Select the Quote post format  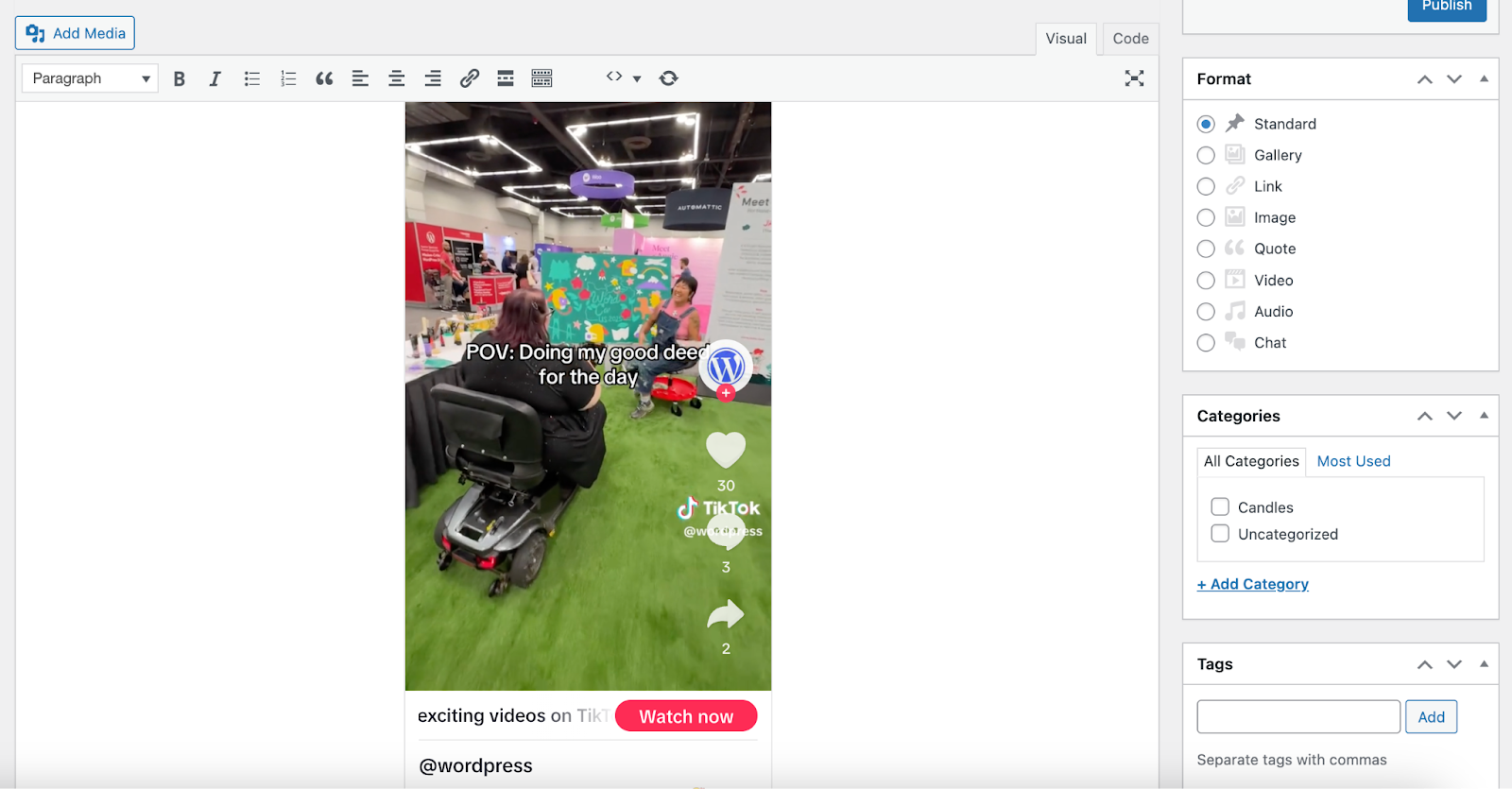[x=1206, y=249]
